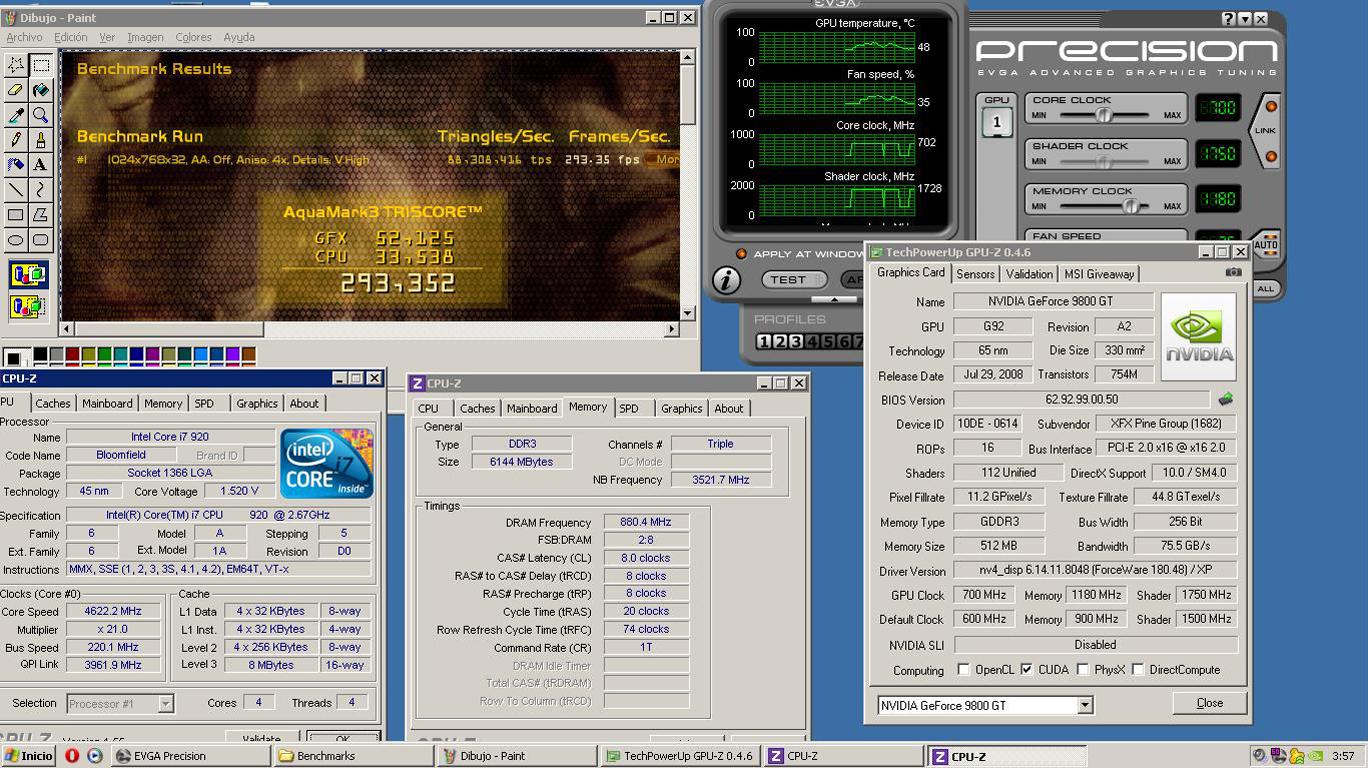Open the GPU selection dropdown in GPU-Z

tap(1085, 705)
